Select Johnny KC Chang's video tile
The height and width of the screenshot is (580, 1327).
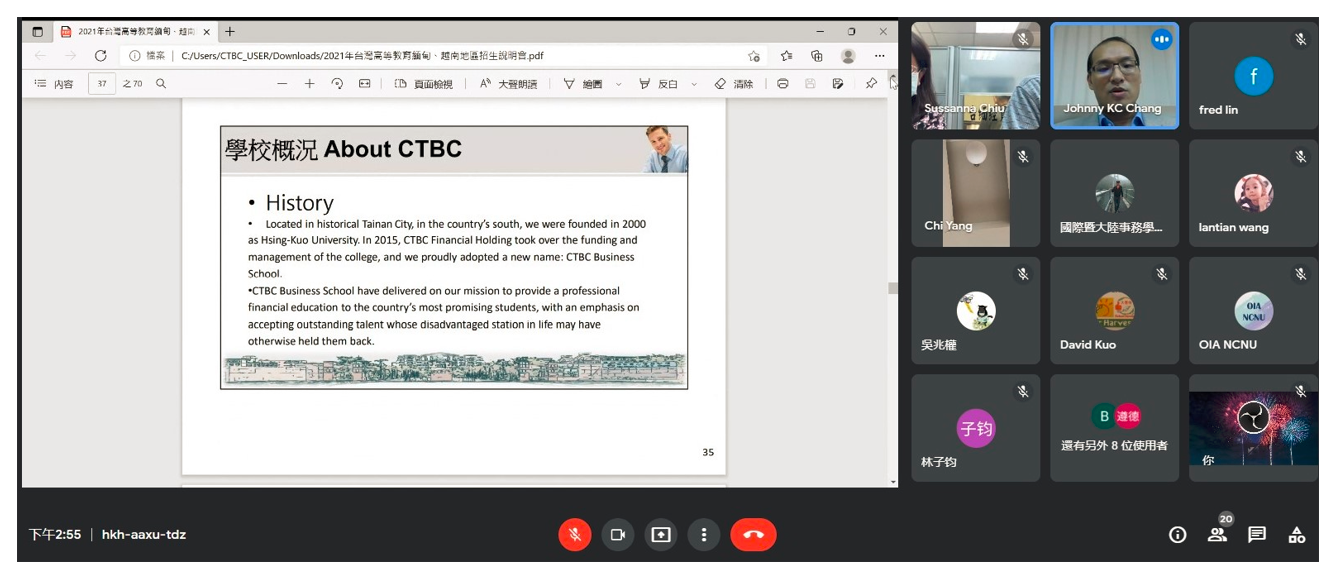(x=1114, y=76)
